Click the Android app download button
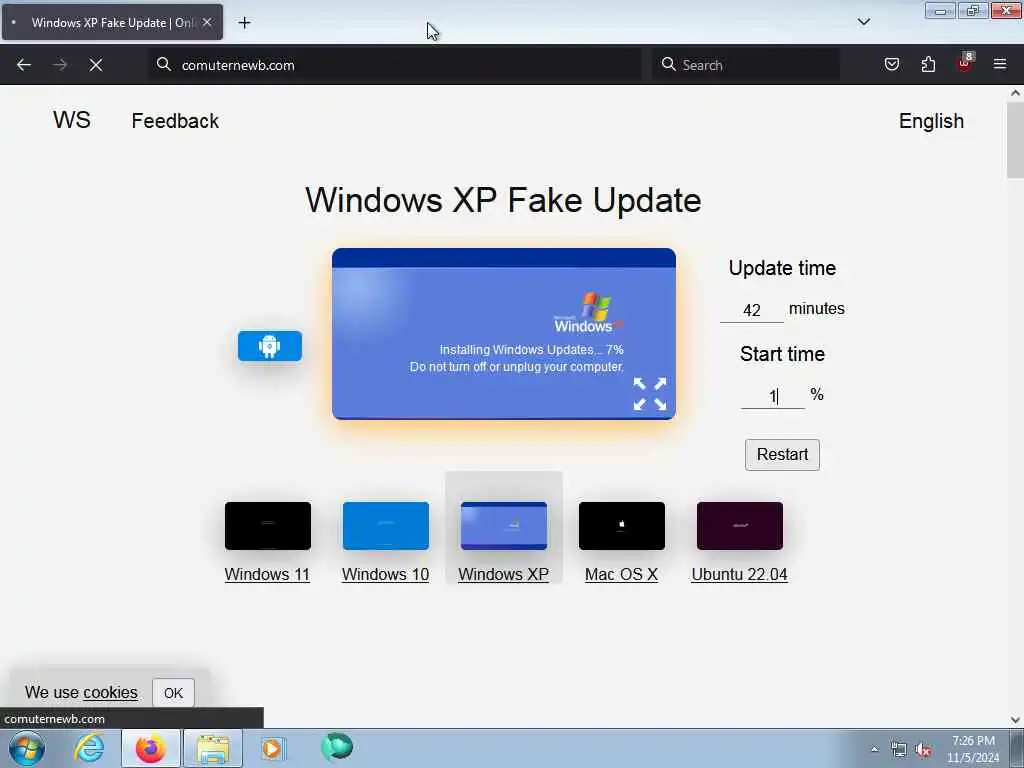 click(270, 346)
